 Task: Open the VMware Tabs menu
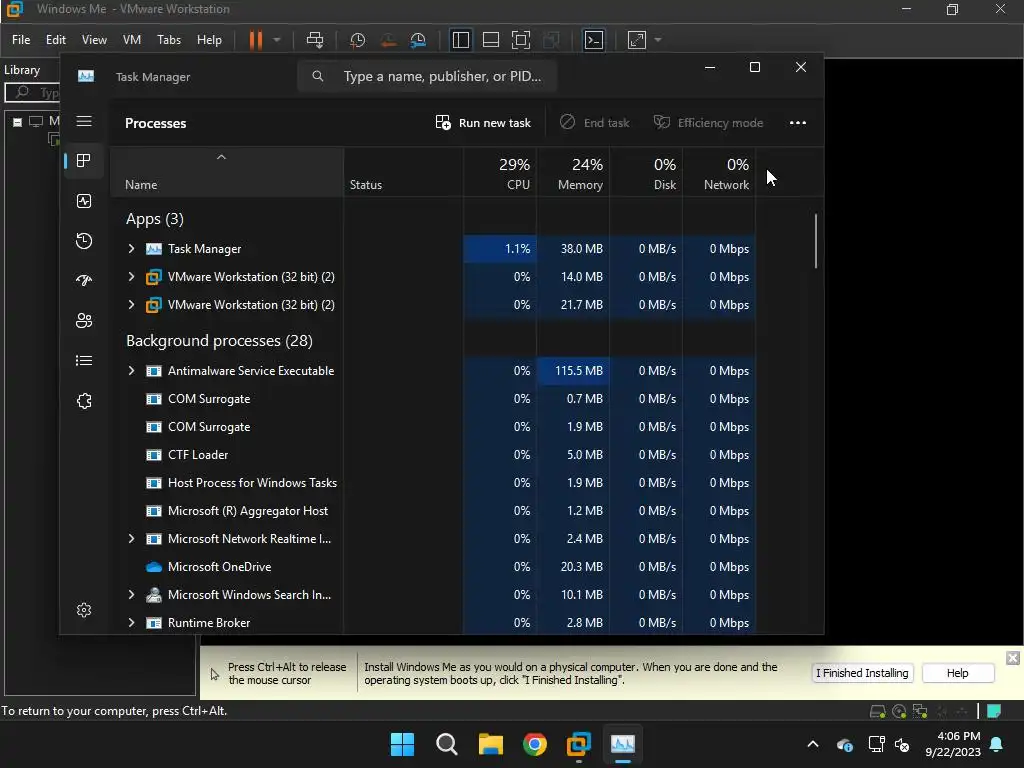(169, 40)
